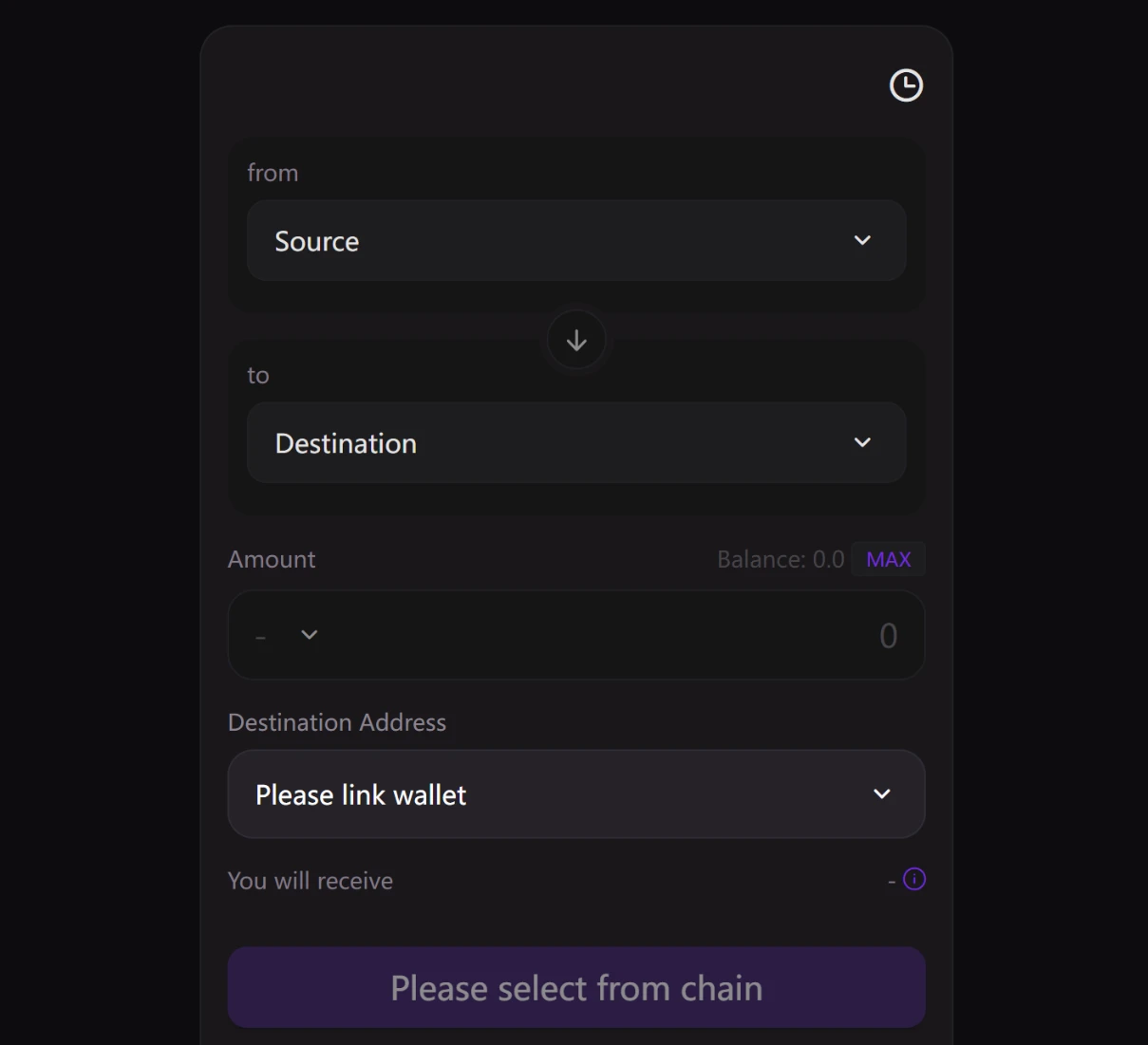The width and height of the screenshot is (1148, 1045).
Task: Click the swap direction arrow icon
Action: (576, 341)
